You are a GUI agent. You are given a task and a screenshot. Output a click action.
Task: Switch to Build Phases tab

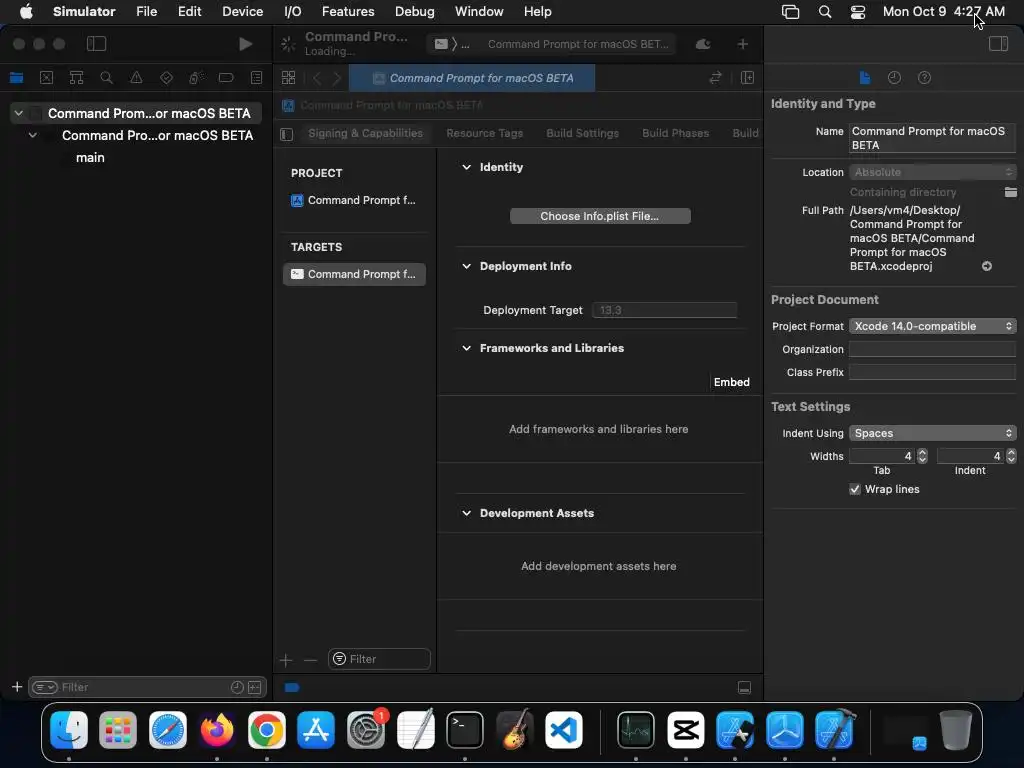pos(675,133)
